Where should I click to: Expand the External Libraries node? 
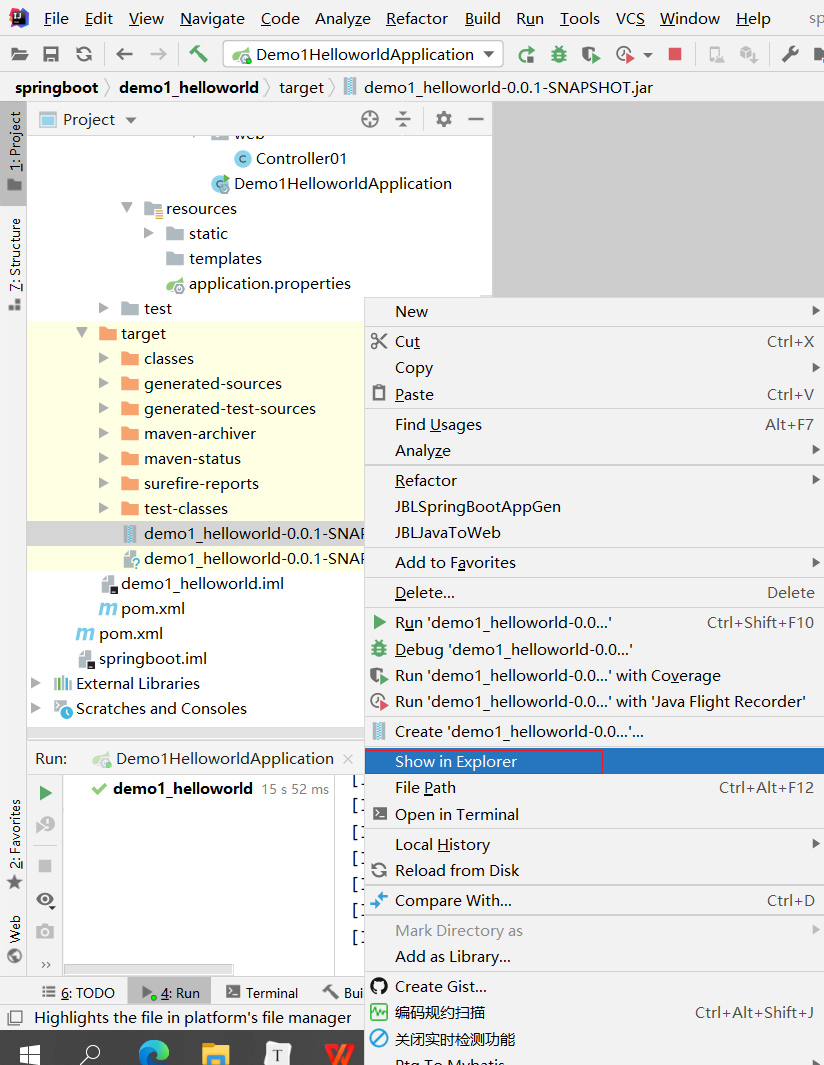point(37,683)
